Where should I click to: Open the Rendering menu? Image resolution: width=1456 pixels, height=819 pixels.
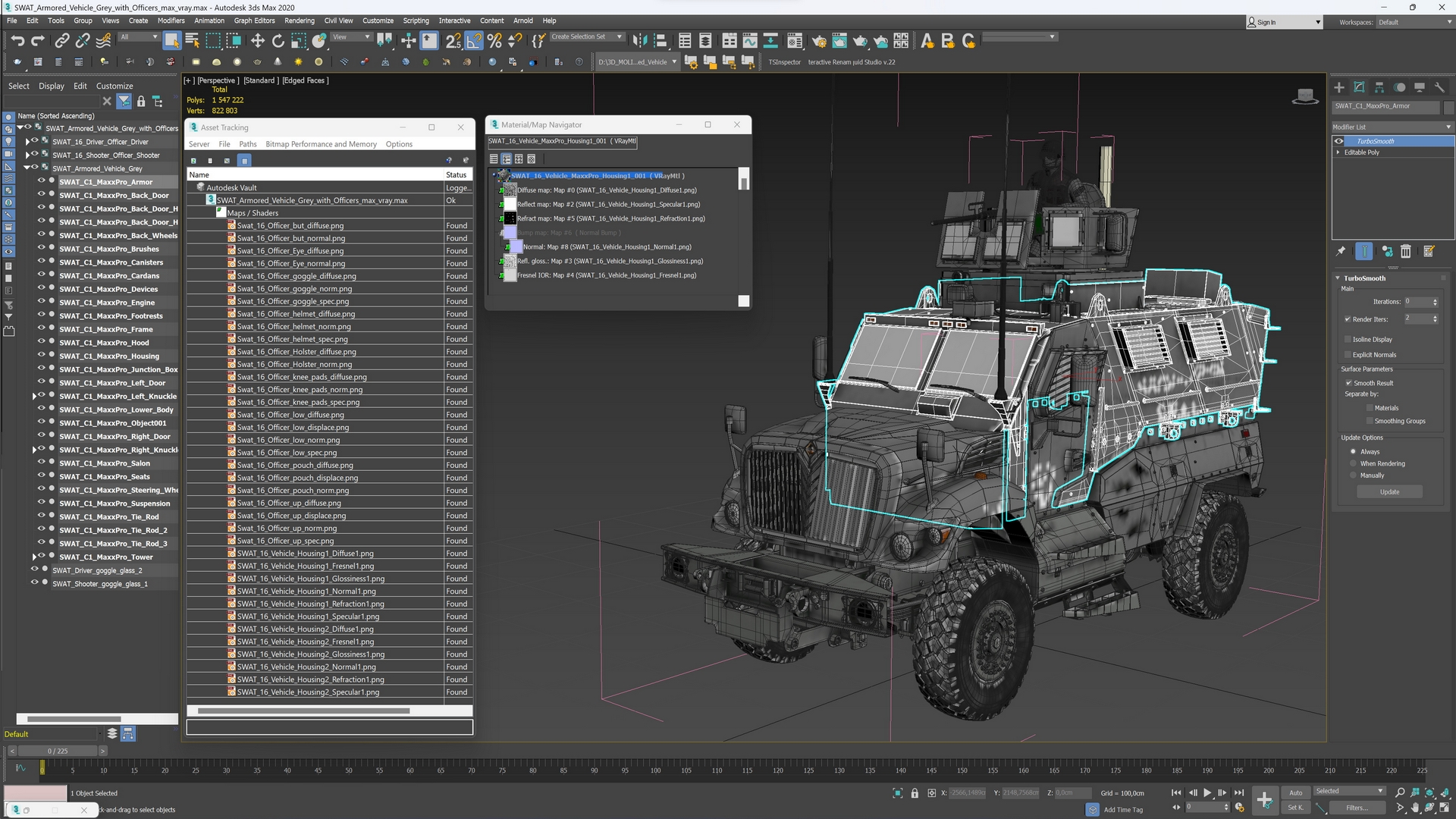299,20
